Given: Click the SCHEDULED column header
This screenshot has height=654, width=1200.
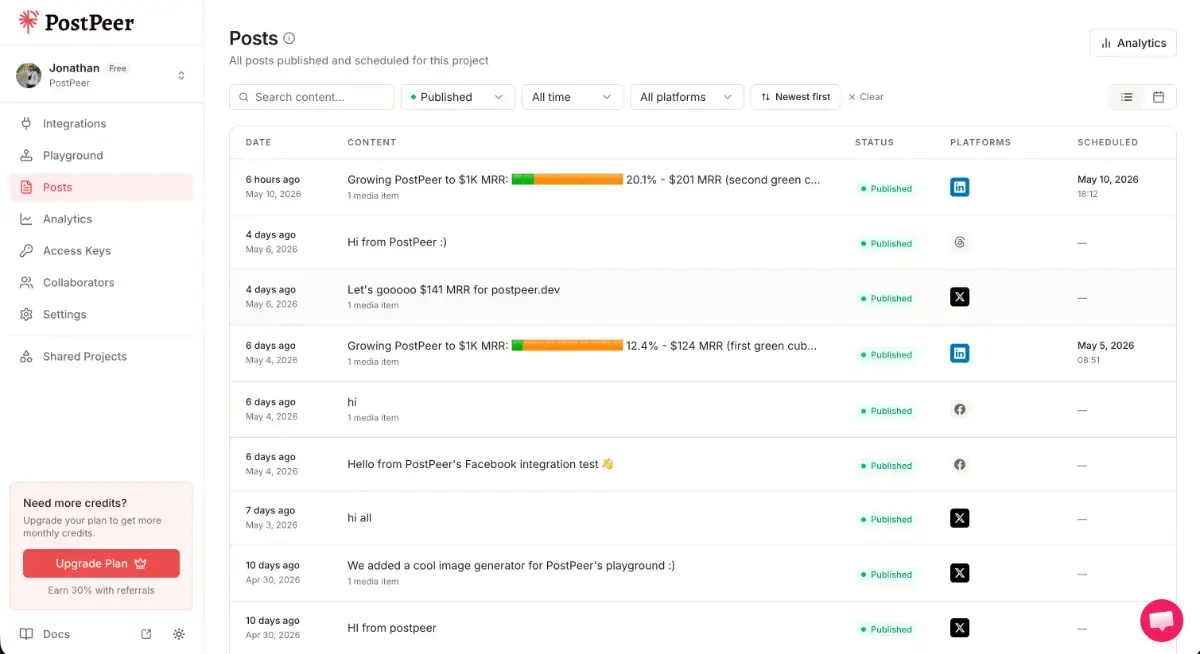Looking at the screenshot, I should pyautogui.click(x=1107, y=142).
